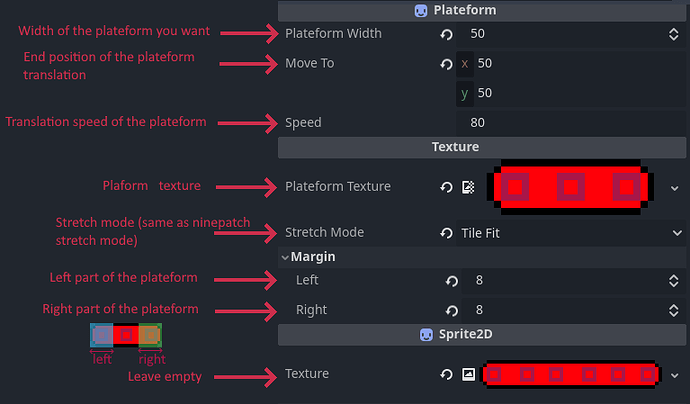Collapse the Margin section
Image resolution: width=690 pixels, height=404 pixels.
pos(285,257)
